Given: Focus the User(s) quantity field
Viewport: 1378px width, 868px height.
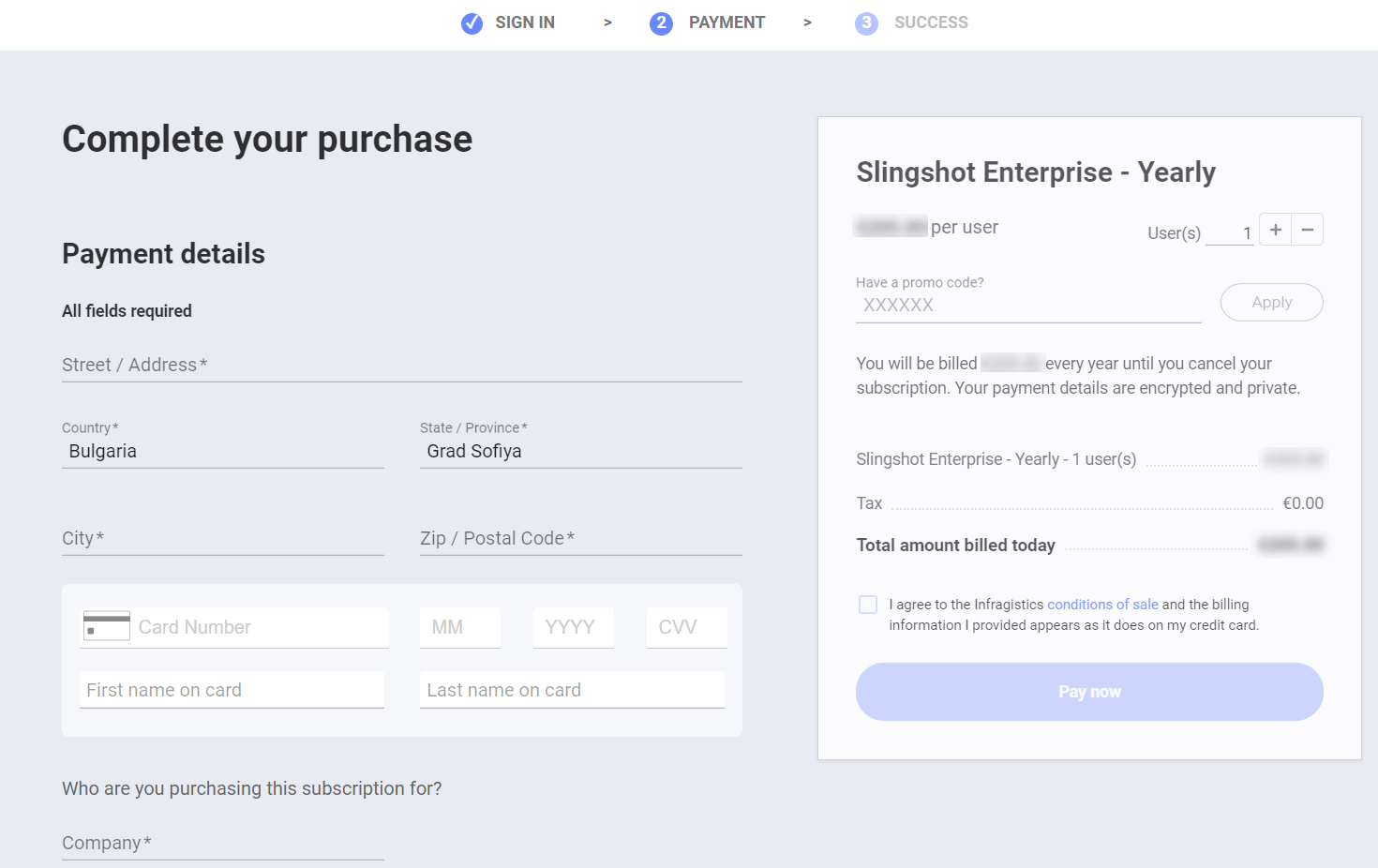Looking at the screenshot, I should tap(1229, 232).
